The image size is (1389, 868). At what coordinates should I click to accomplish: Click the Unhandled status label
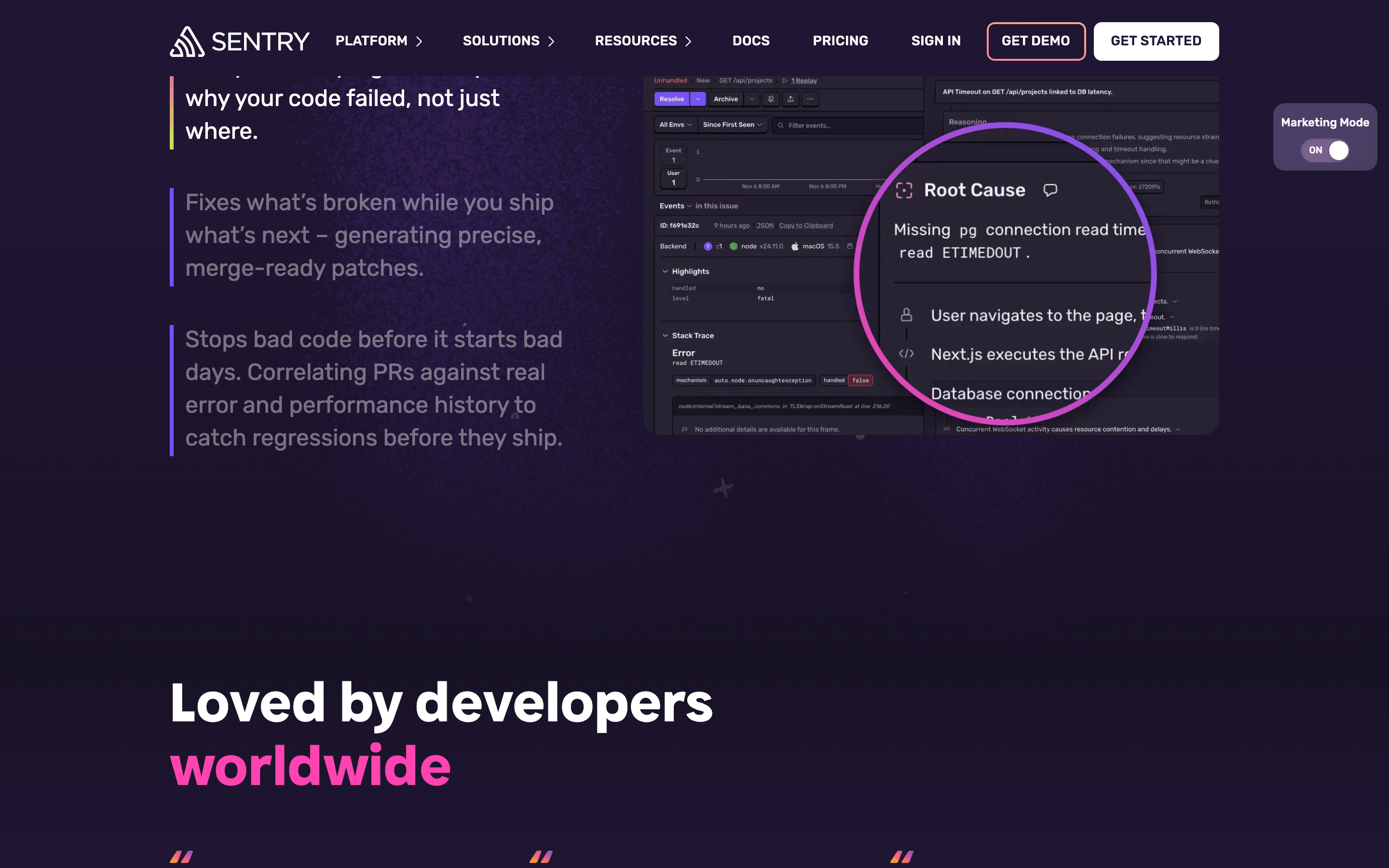pos(670,81)
